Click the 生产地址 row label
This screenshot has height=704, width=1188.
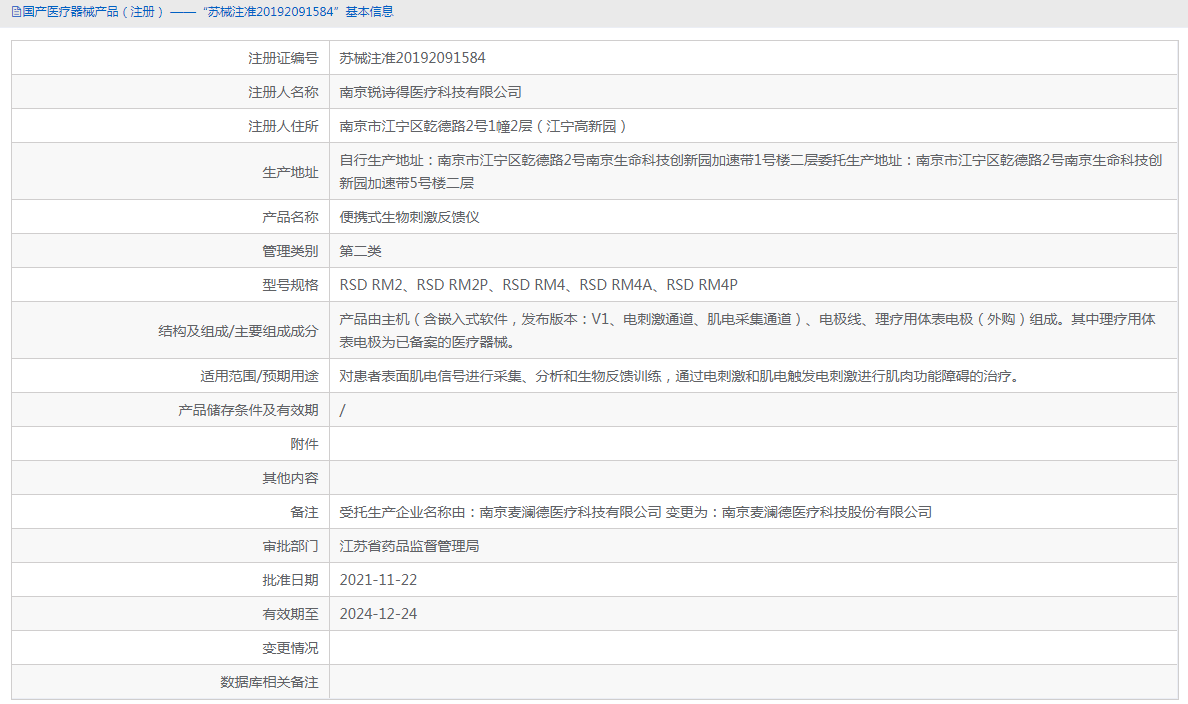290,170
